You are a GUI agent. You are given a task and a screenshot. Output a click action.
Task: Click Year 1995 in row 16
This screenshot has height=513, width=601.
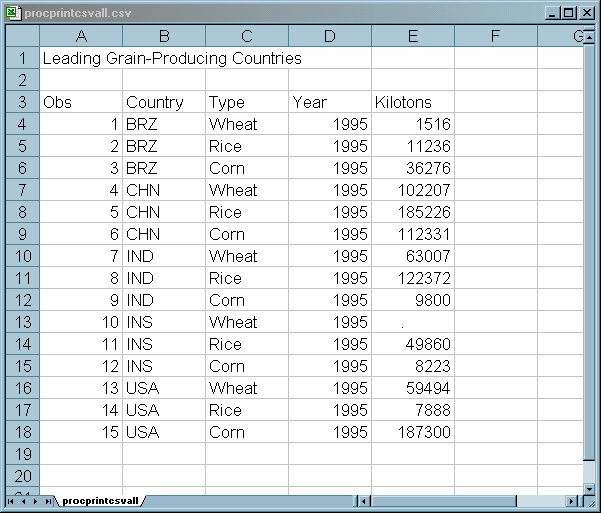pyautogui.click(x=330, y=388)
